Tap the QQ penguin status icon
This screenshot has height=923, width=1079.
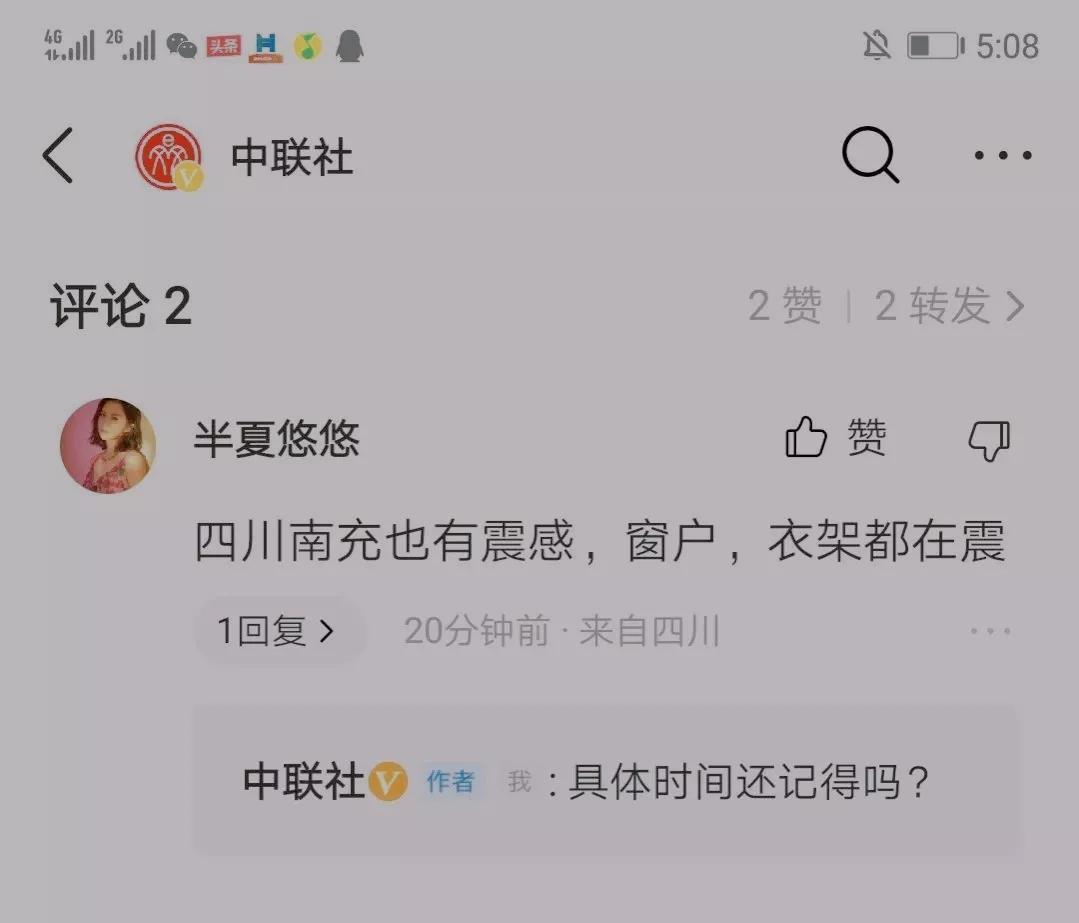(x=350, y=46)
